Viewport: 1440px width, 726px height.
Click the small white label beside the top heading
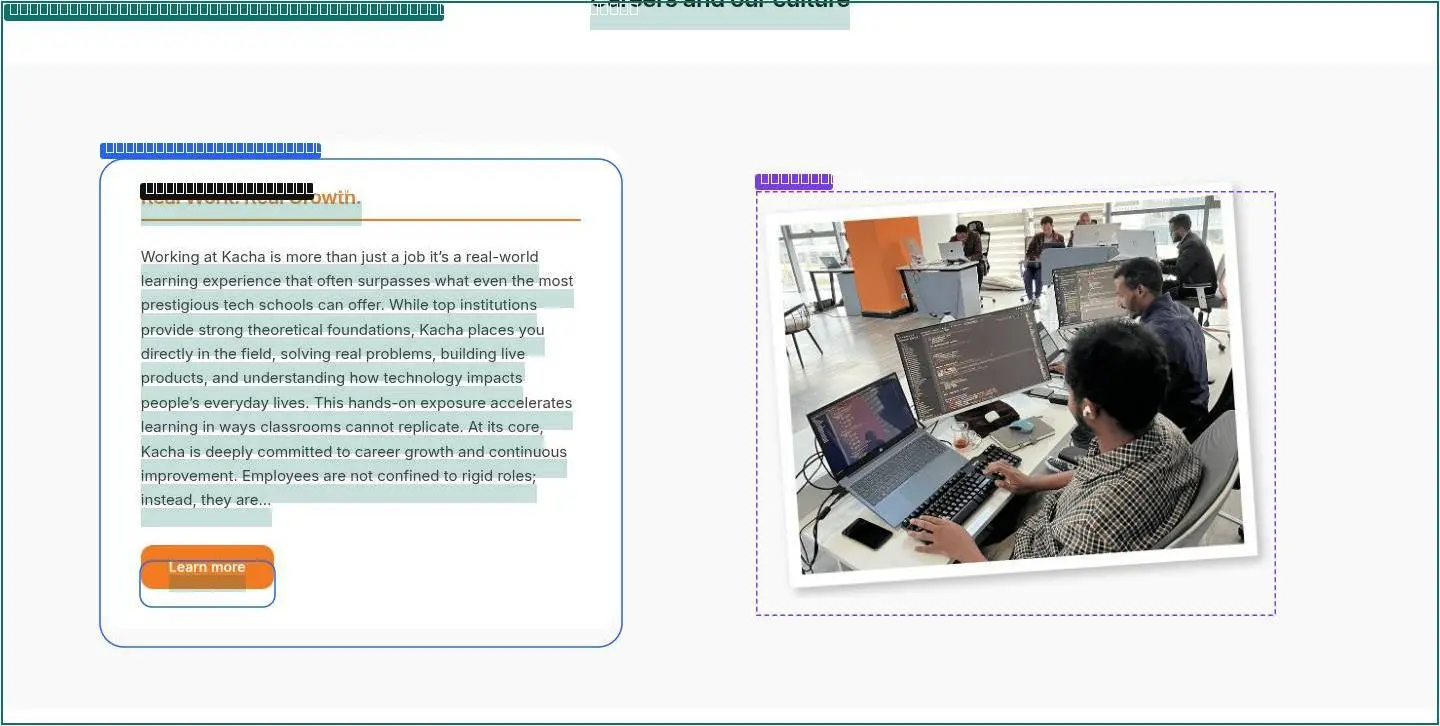click(x=614, y=10)
